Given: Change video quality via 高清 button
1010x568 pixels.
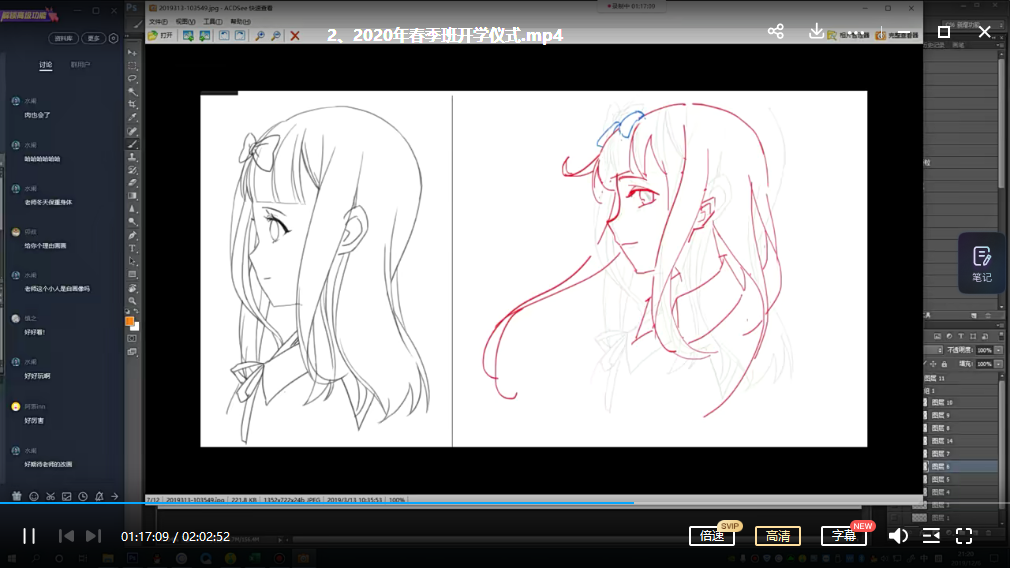Looking at the screenshot, I should click(x=777, y=536).
